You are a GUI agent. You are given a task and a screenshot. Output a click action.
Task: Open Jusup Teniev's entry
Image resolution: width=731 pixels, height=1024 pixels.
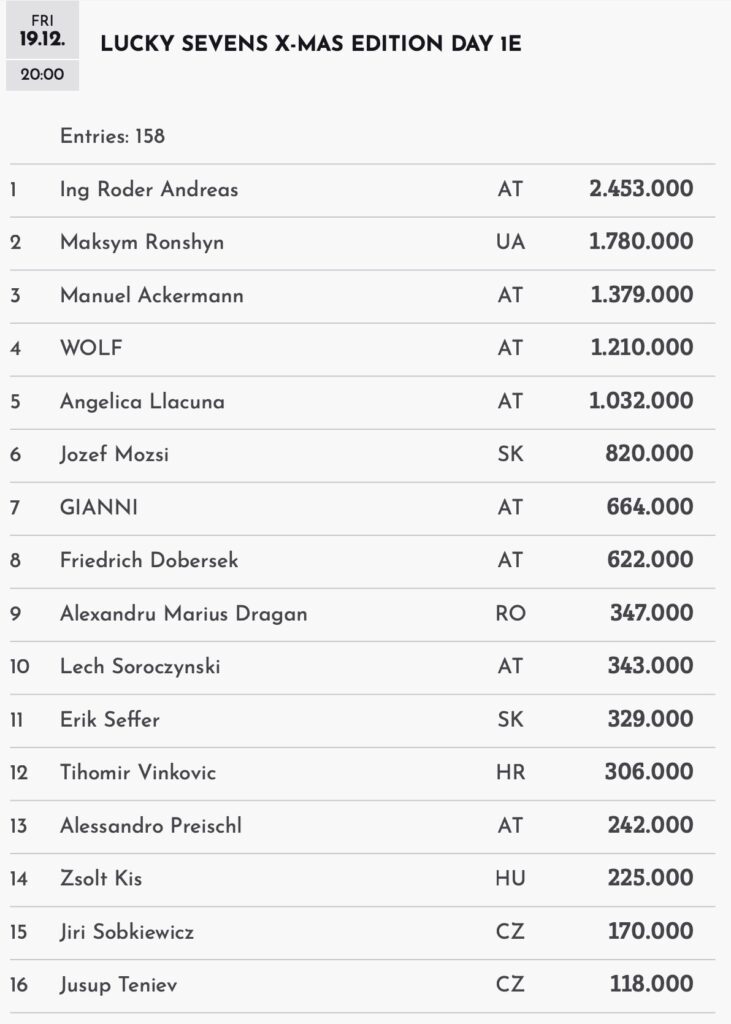point(120,985)
